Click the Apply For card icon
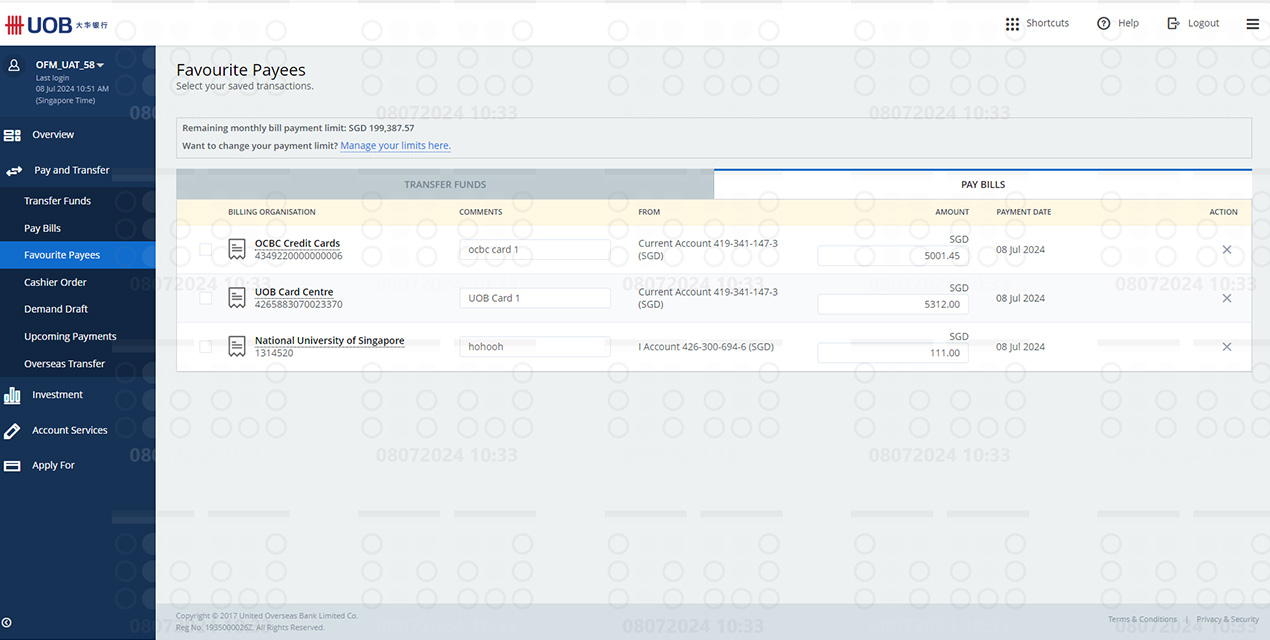 point(12,466)
